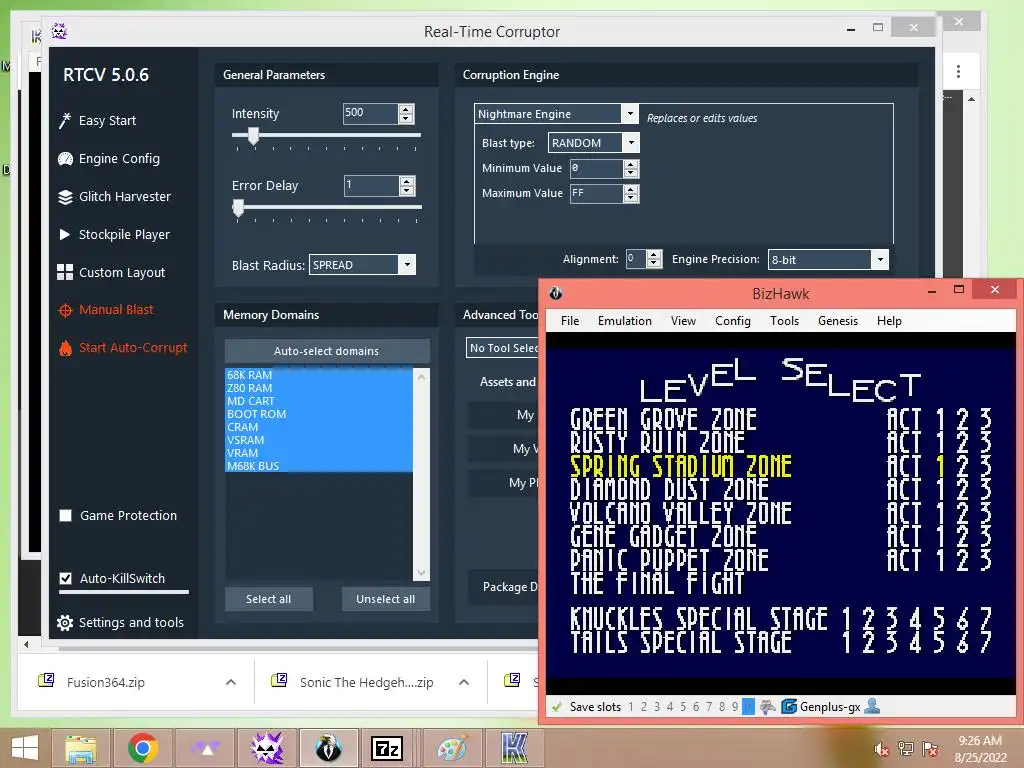Click the Genplus-gx core icon
Viewport: 1024px width, 768px height.
click(789, 707)
